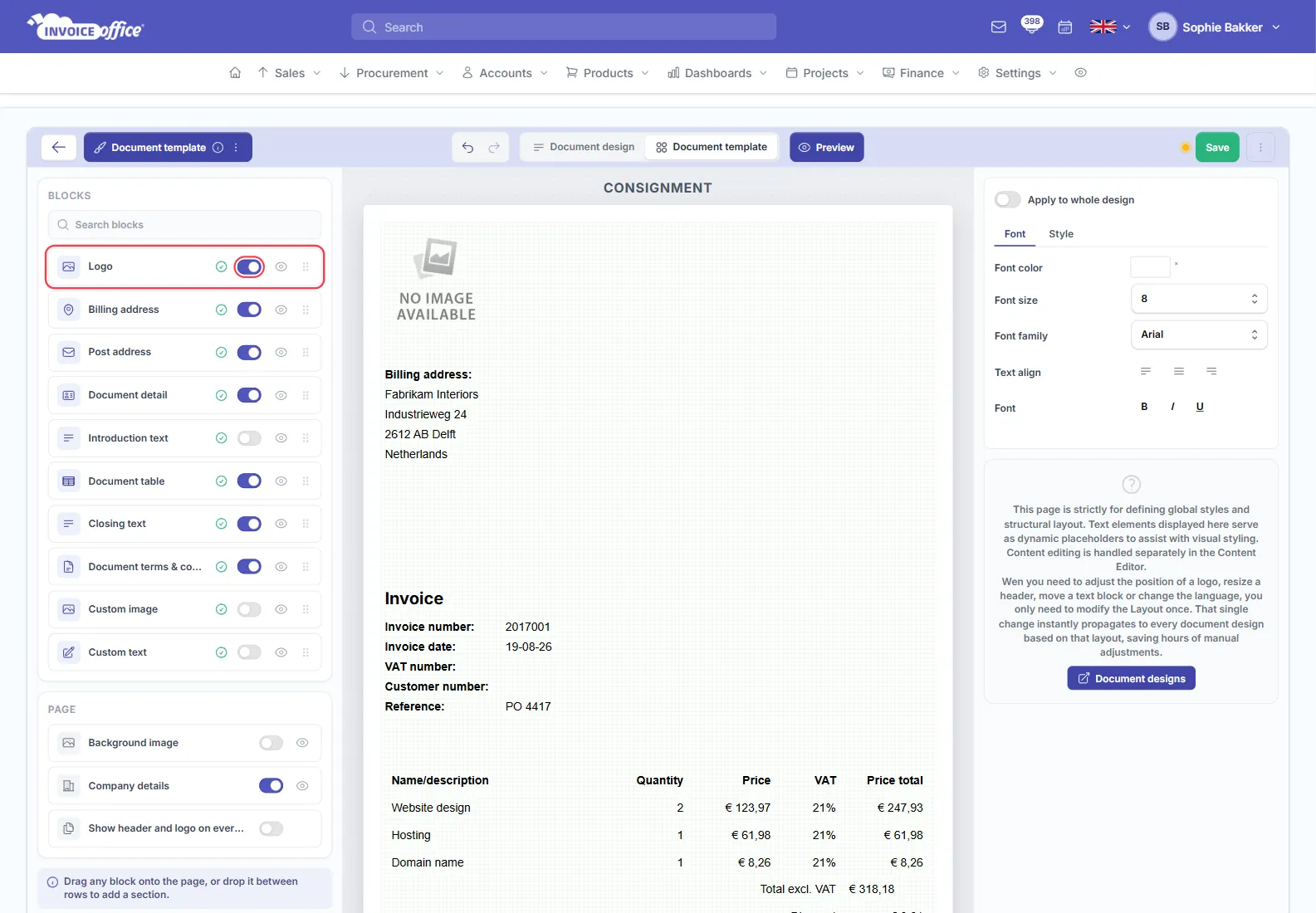Open the mail inbox icon
1316x913 pixels.
pos(999,27)
